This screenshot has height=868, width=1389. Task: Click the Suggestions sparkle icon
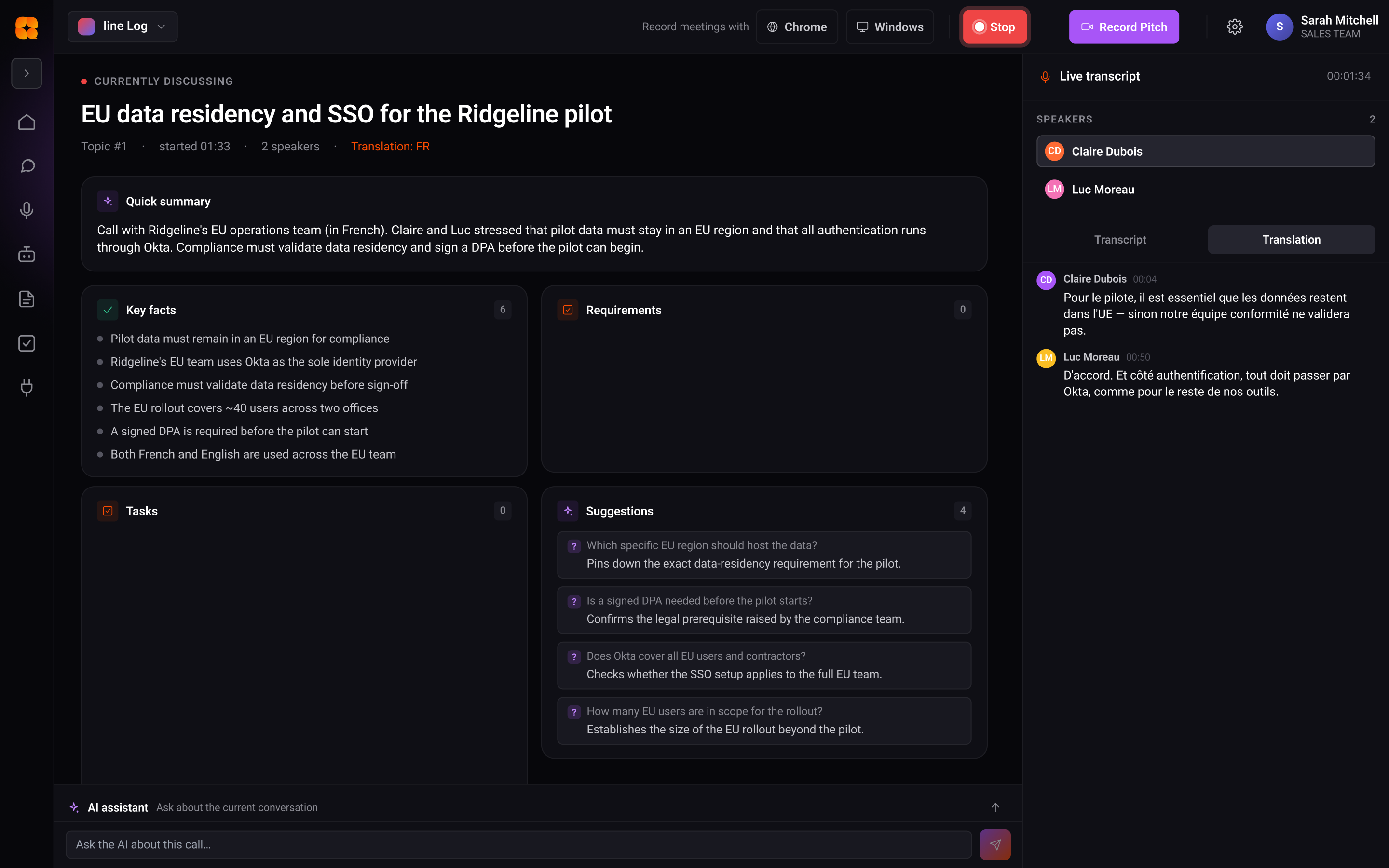568,511
